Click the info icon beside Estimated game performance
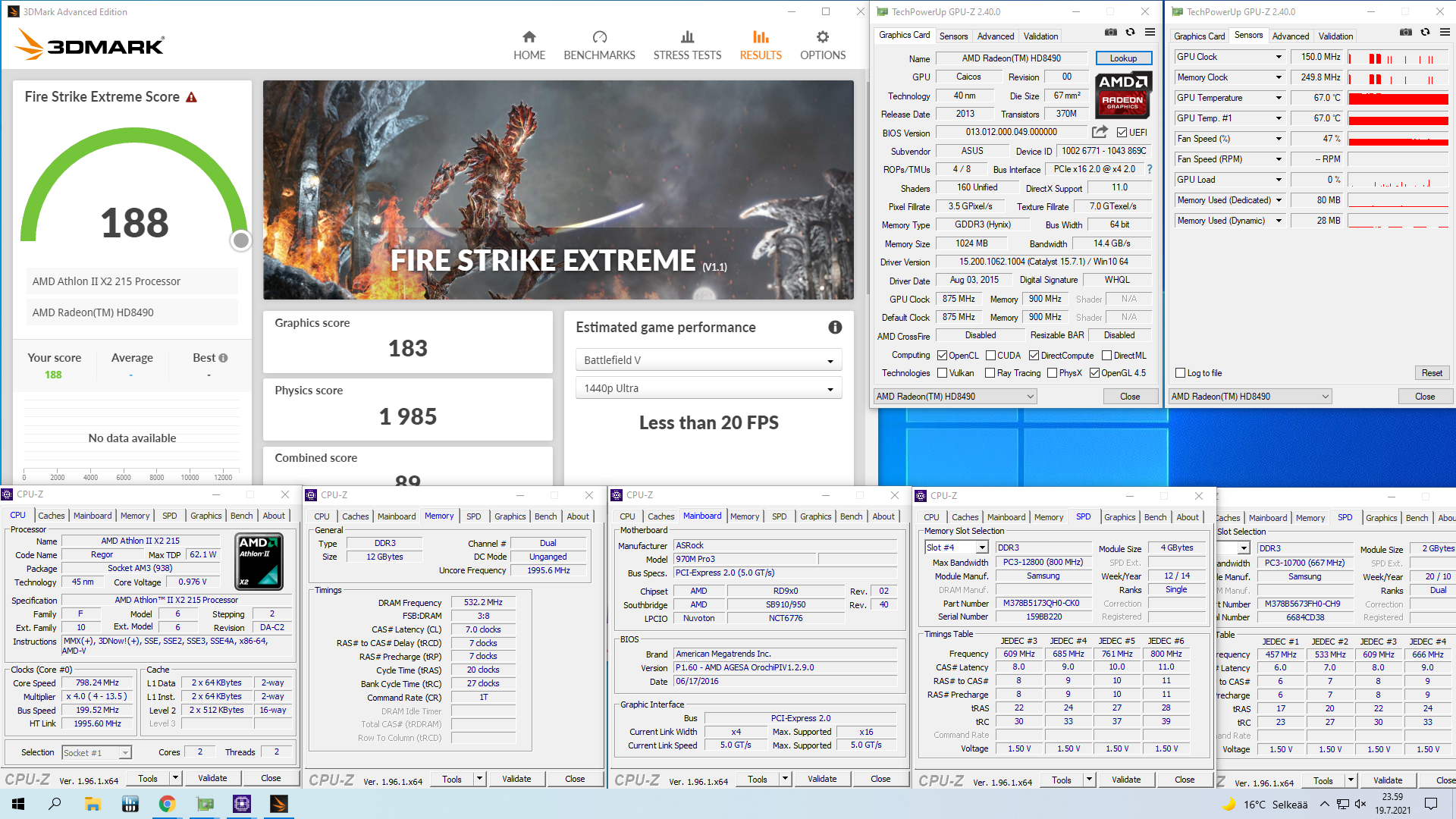The height and width of the screenshot is (819, 1456). pos(835,327)
